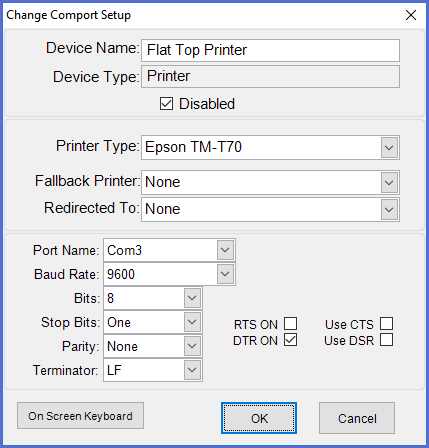Open the On Screen Keyboard
This screenshot has width=429, height=448.
tap(80, 416)
